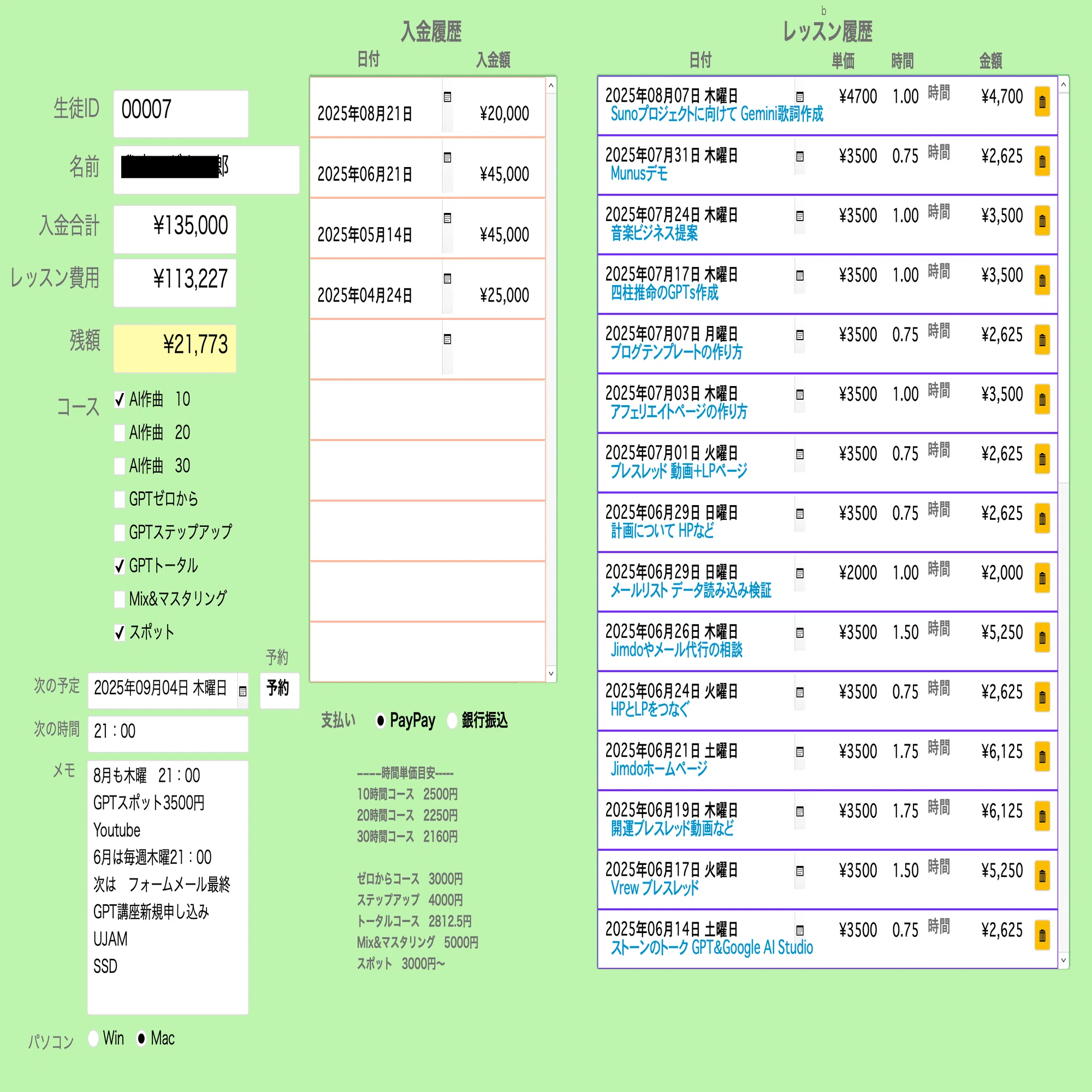The image size is (1092, 1092).
Task: Open date picker for 2025年08月07日 lesson
Action: click(x=800, y=97)
